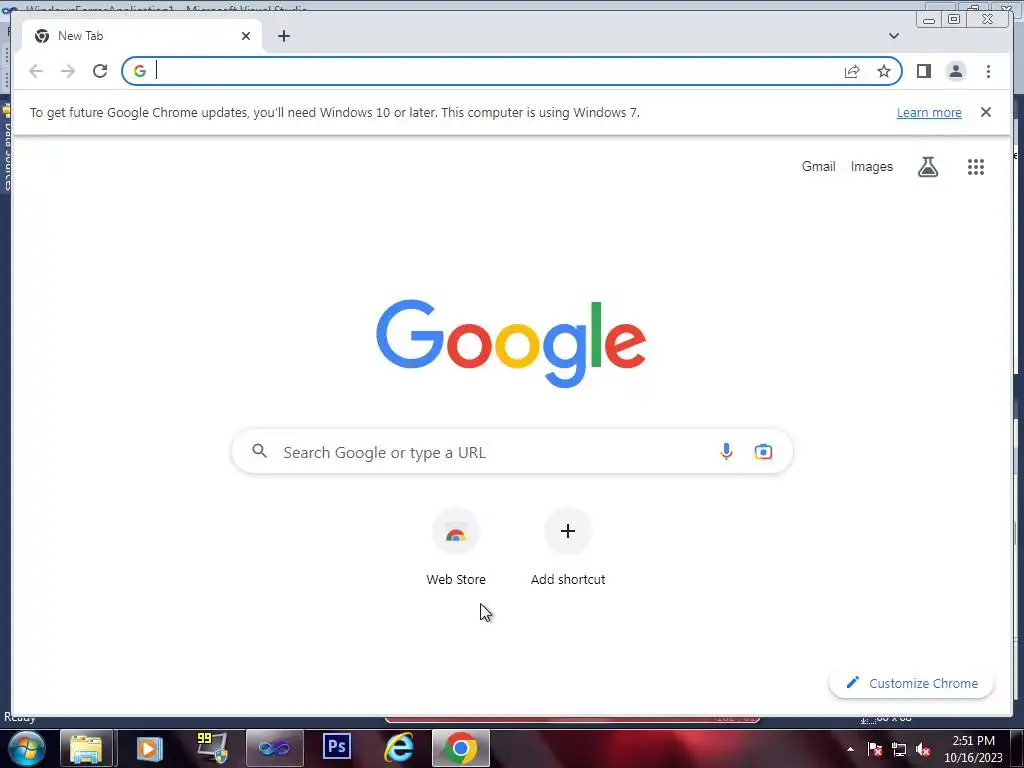Click the Chrome taskbar button
This screenshot has height=768, width=1024.
click(x=461, y=748)
